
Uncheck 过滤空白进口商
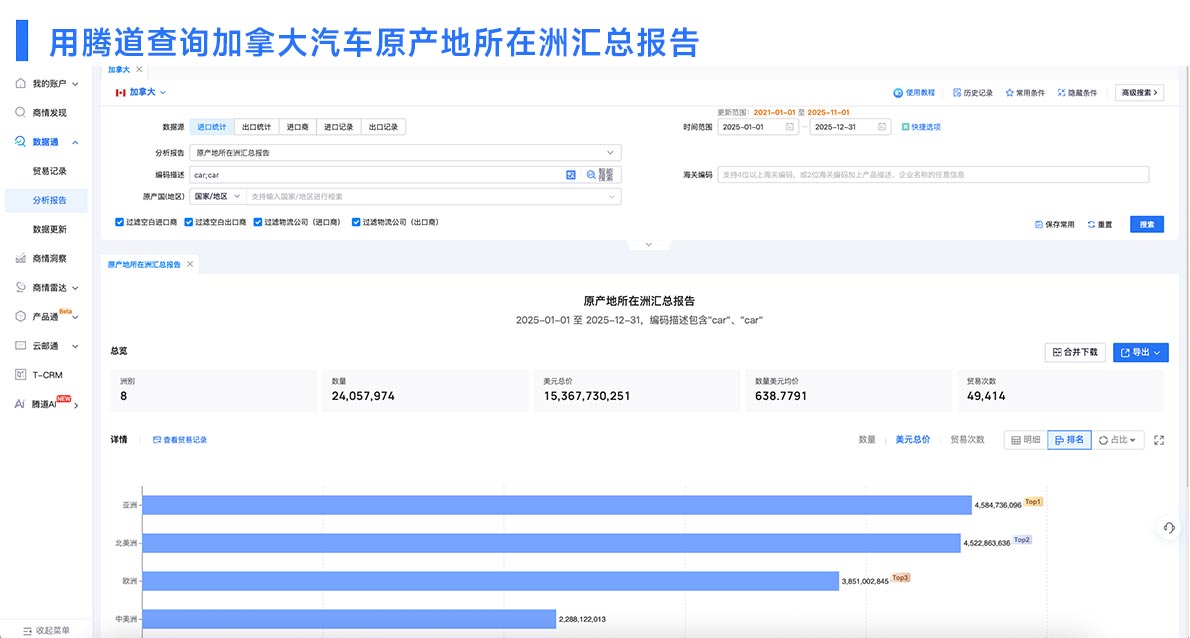point(120,221)
